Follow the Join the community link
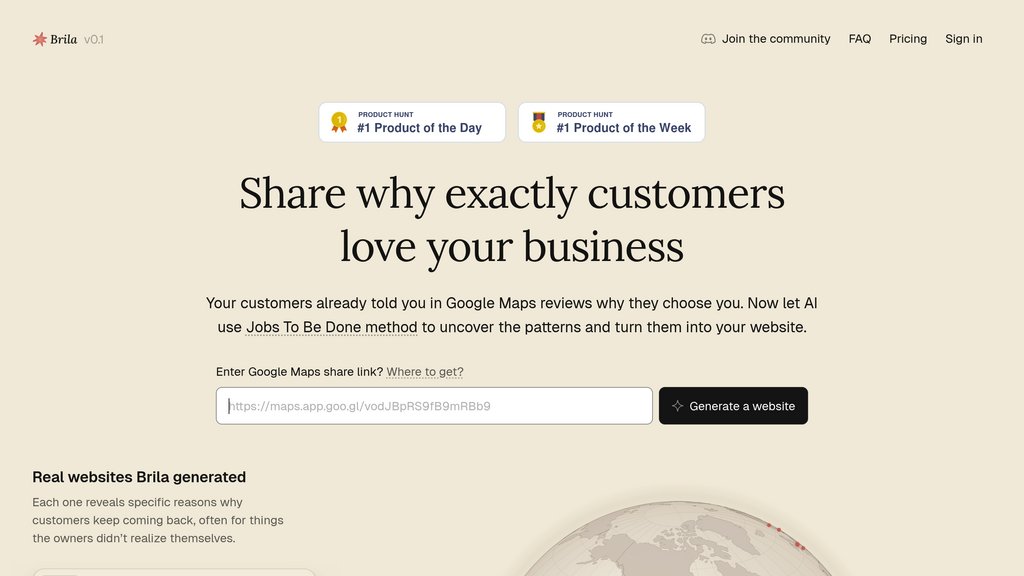The height and width of the screenshot is (576, 1024). click(776, 39)
